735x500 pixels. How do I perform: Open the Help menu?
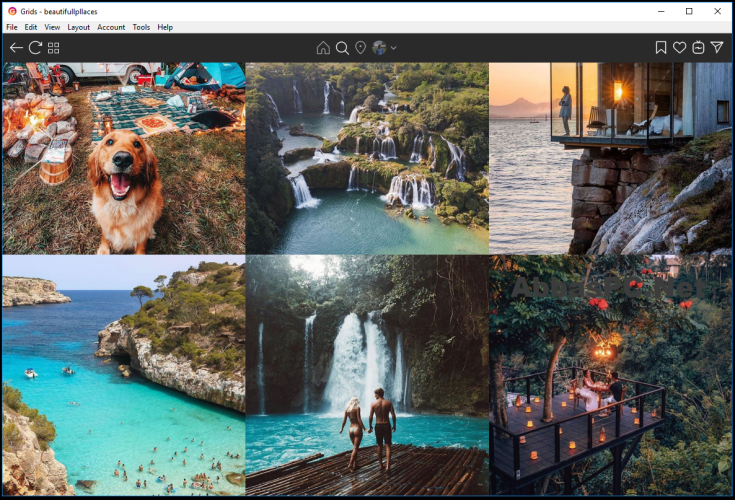pyautogui.click(x=165, y=27)
